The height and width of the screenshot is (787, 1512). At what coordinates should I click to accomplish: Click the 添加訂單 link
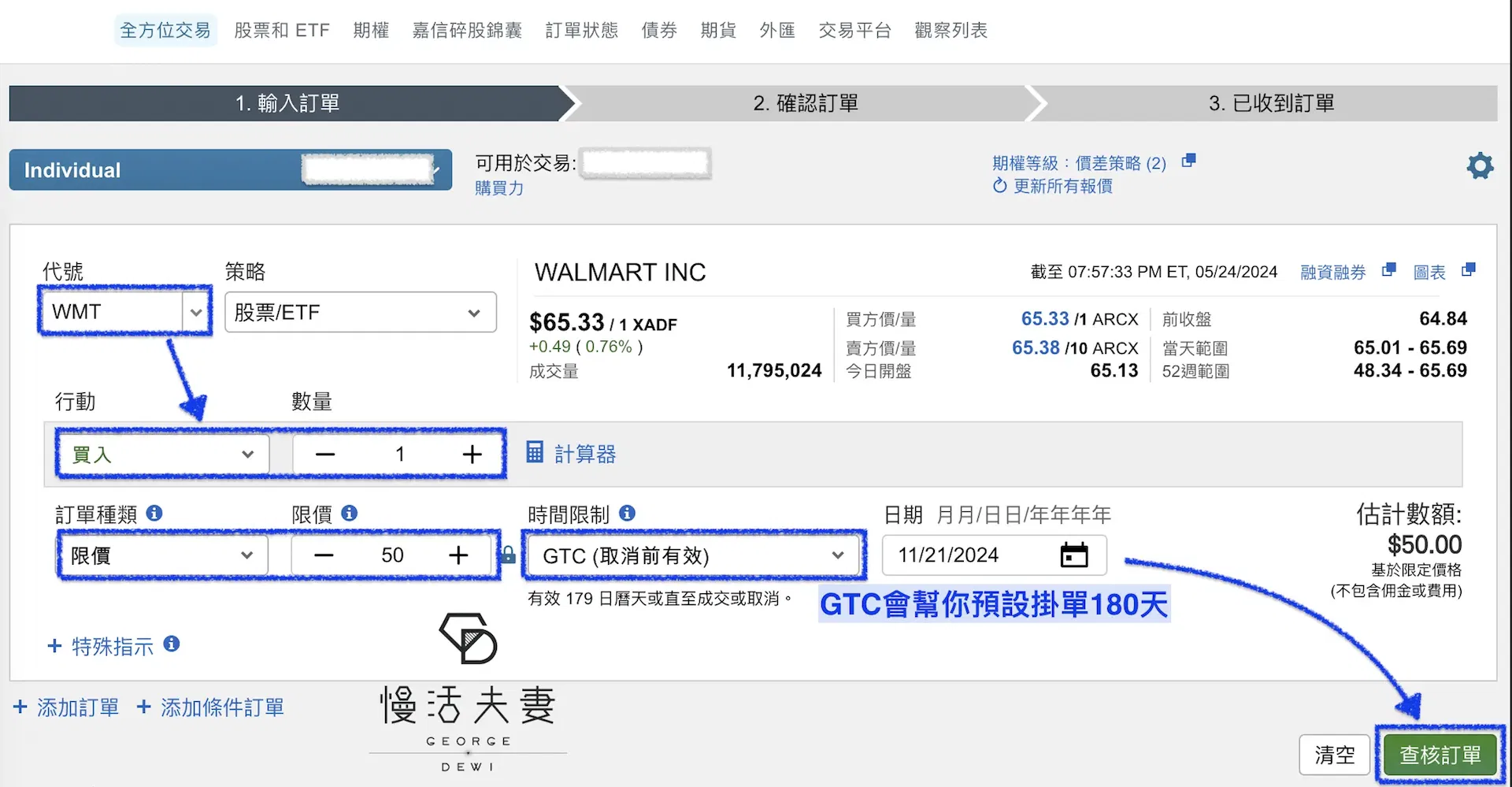(78, 707)
